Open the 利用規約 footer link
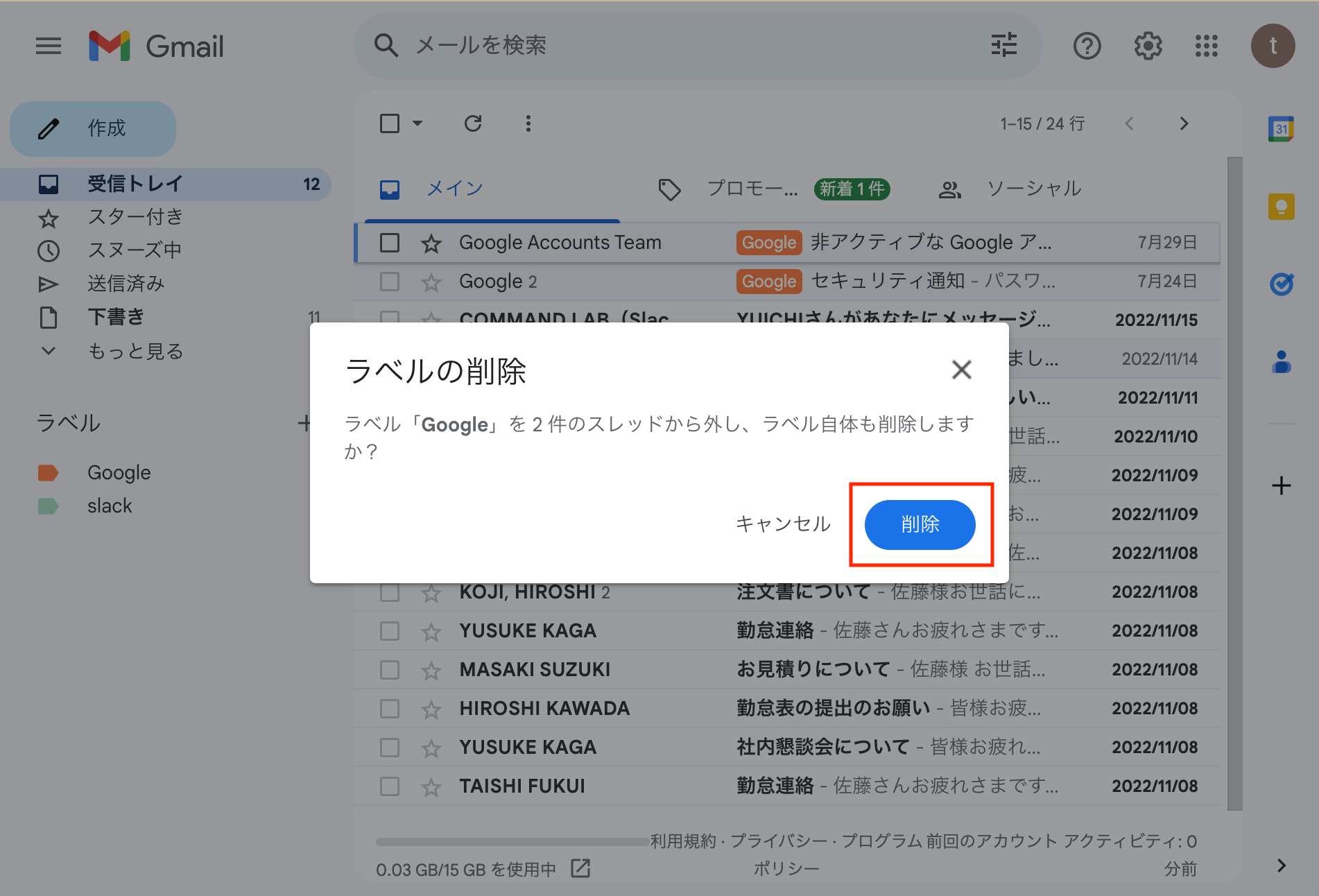 [x=683, y=841]
